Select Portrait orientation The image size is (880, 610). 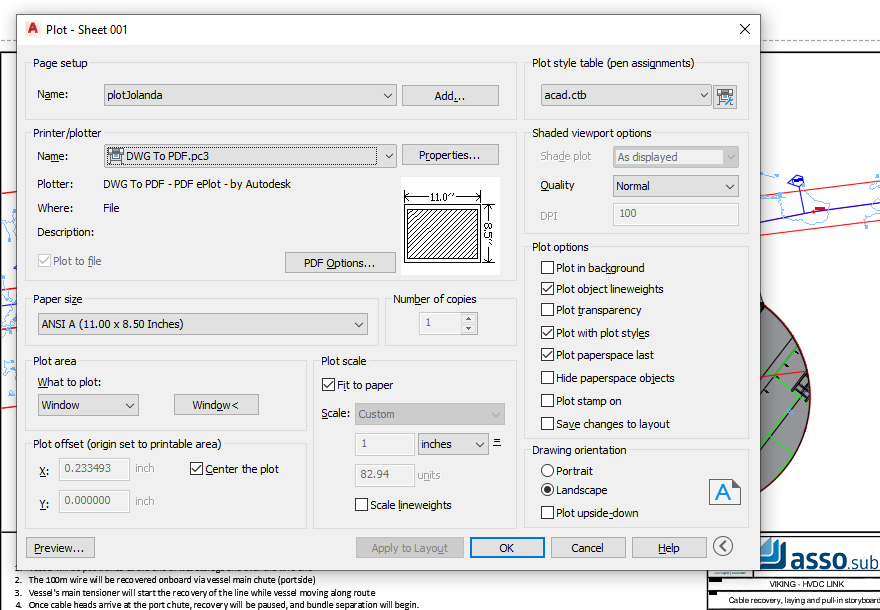[547, 470]
